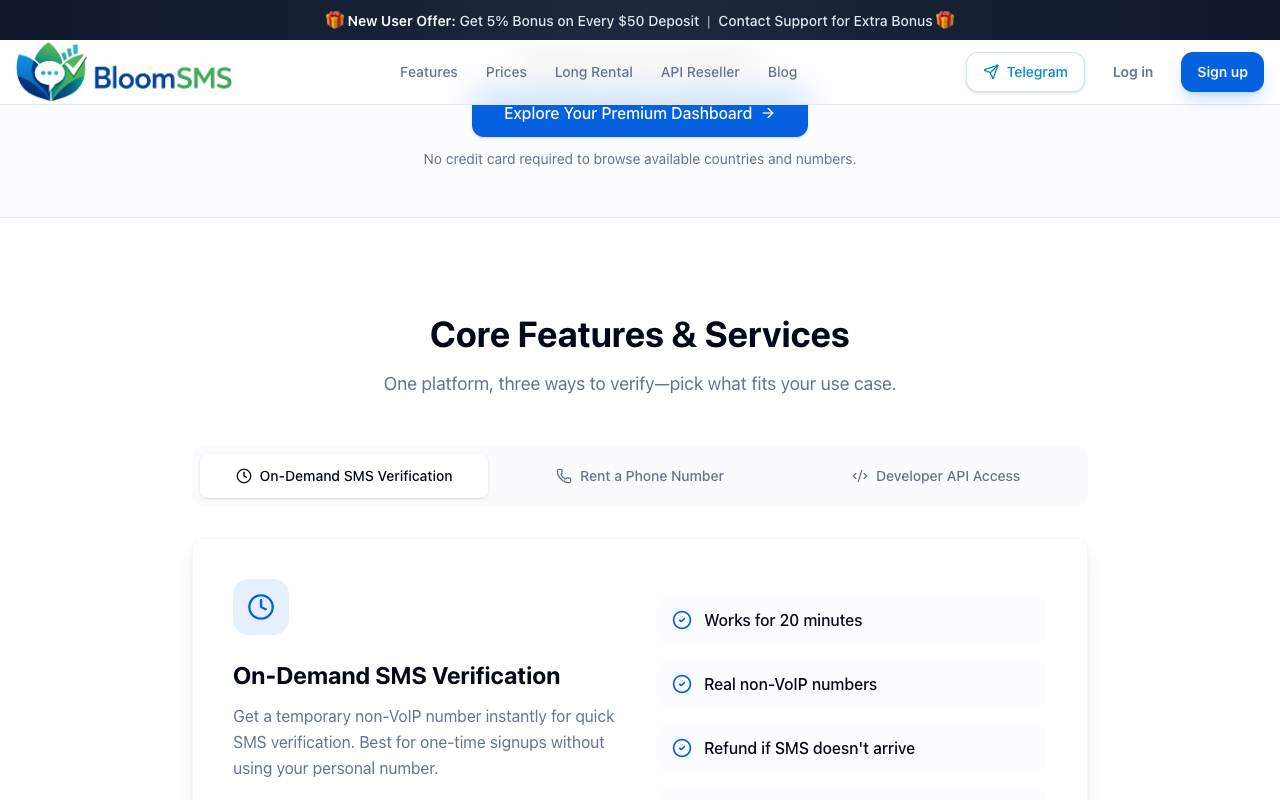The image size is (1280, 800).
Task: Click the "New User Offer" banner text
Action: coord(401,20)
